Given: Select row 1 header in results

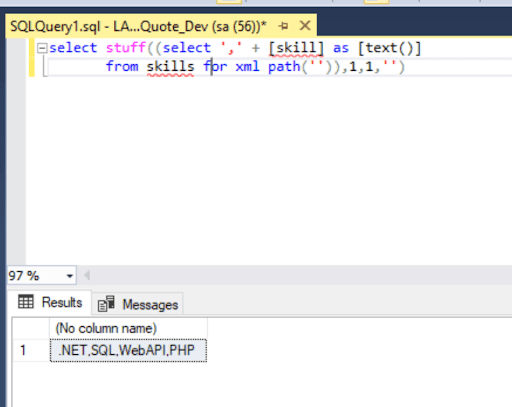Looking at the screenshot, I should tap(31, 350).
